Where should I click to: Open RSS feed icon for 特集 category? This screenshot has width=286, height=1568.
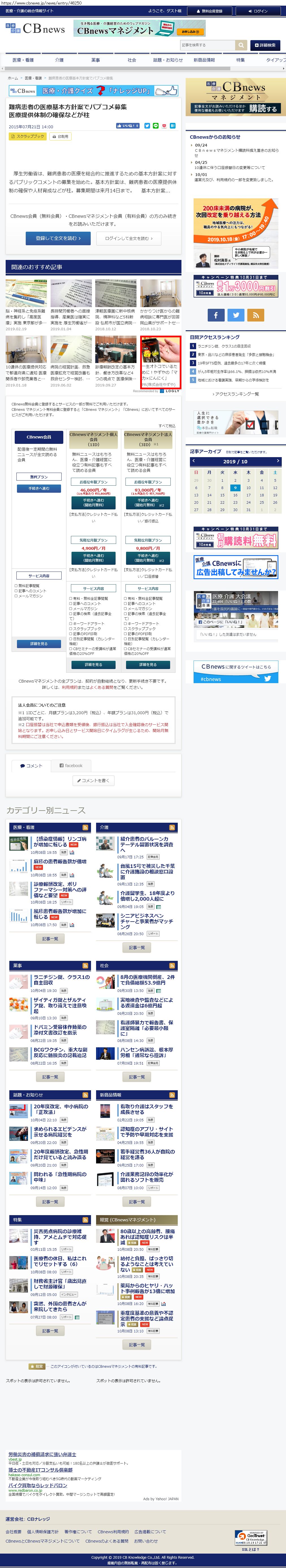[85, 1220]
